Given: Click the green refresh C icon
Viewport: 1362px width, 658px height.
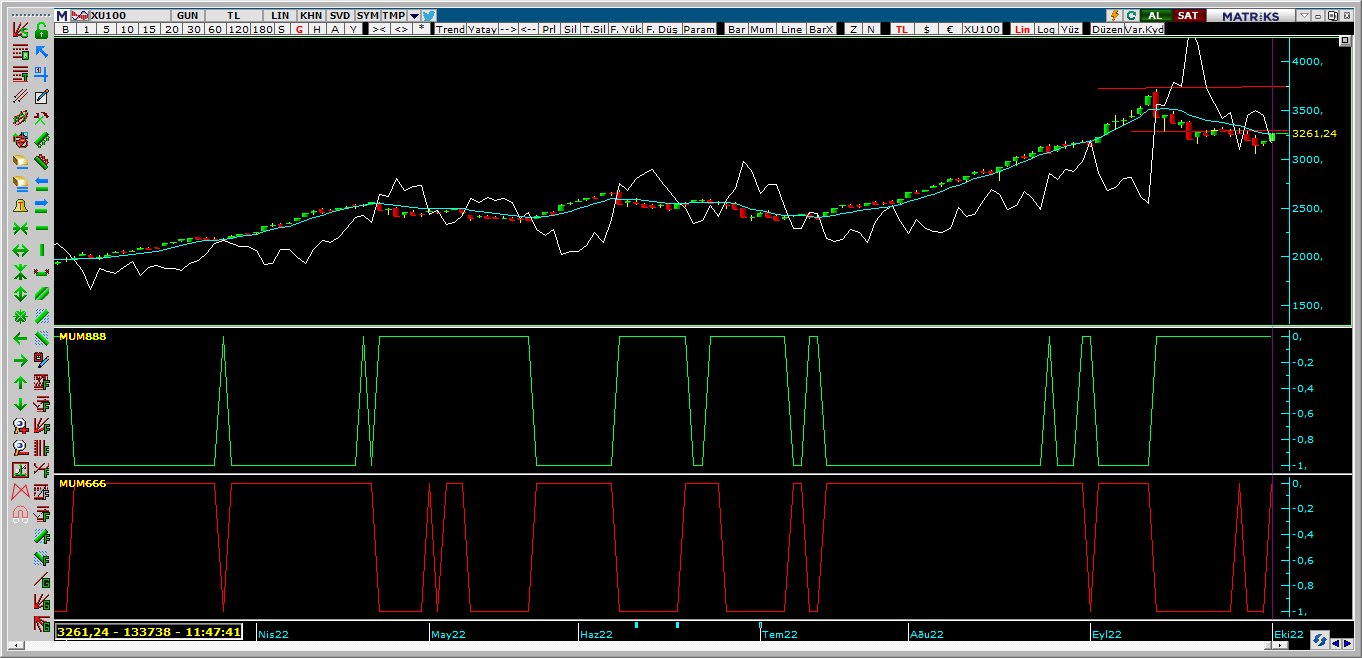Looking at the screenshot, I should pyautogui.click(x=1131, y=16).
